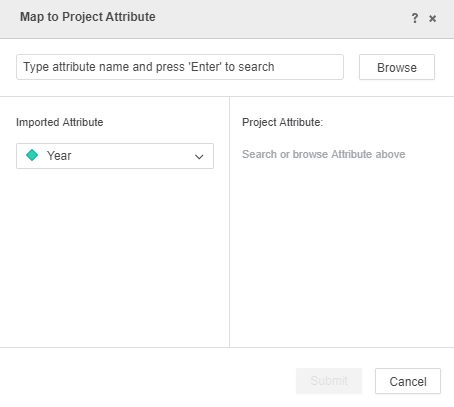Click the green diamond attribute icon
Screen dimensions: 454x407
[32, 155]
